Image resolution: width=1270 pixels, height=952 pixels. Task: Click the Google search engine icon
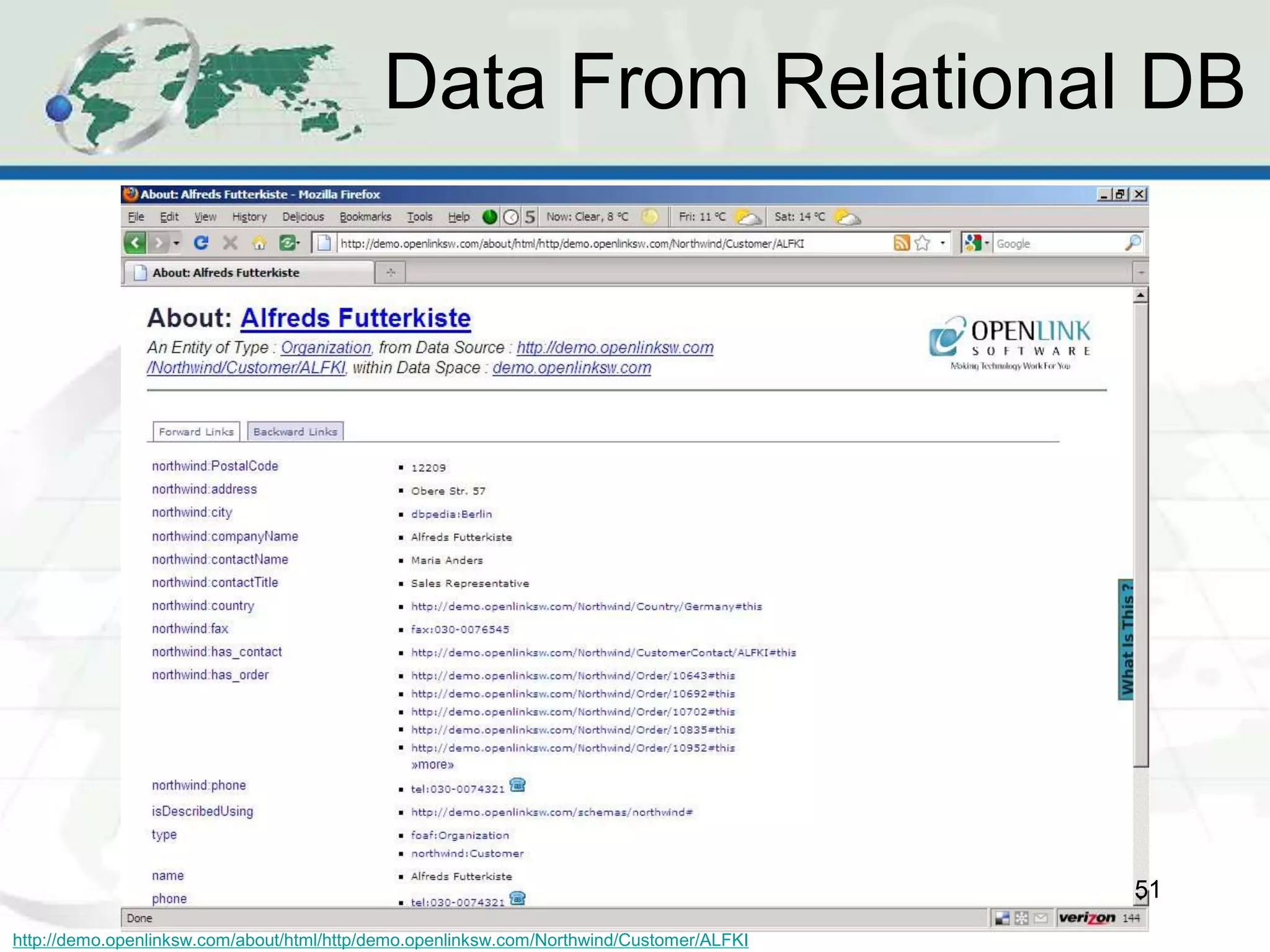[972, 243]
